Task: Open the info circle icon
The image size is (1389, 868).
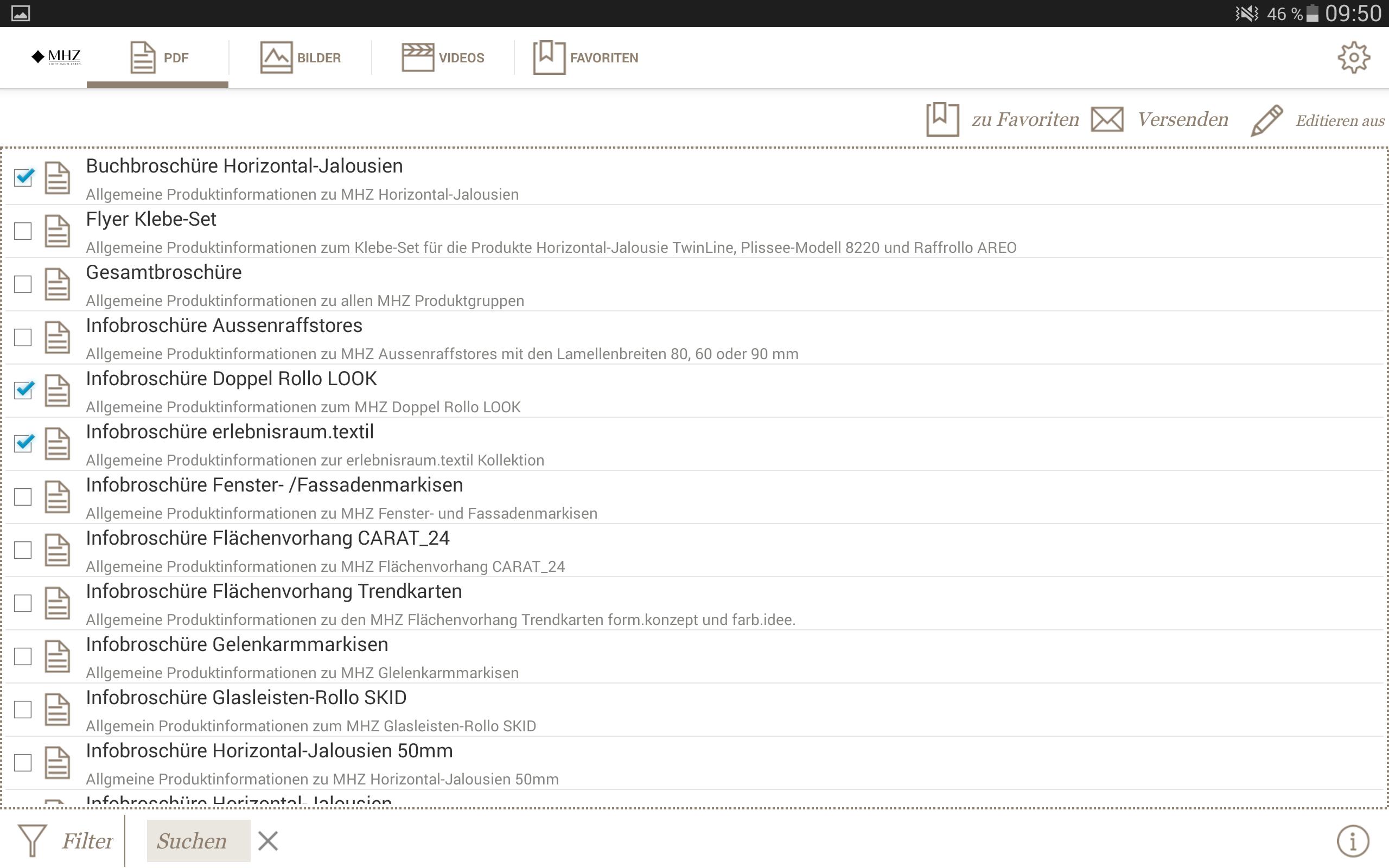Action: point(1353,841)
